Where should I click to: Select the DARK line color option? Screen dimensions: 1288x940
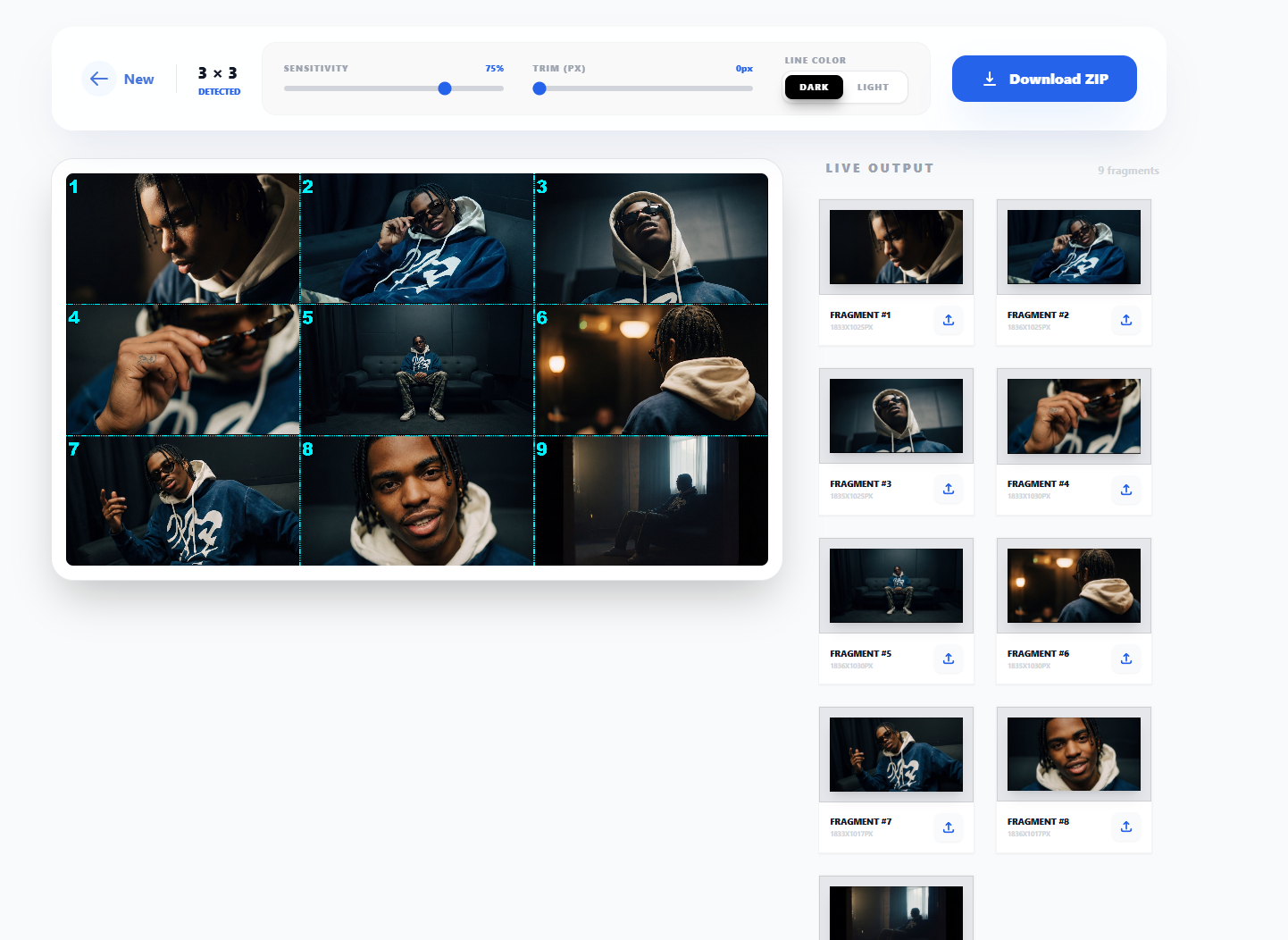814,87
